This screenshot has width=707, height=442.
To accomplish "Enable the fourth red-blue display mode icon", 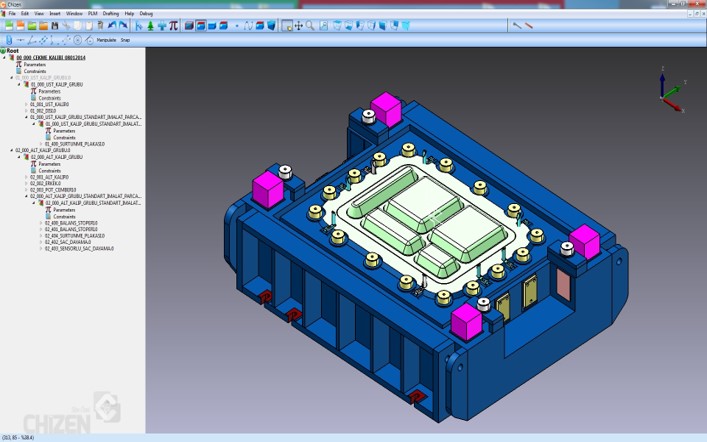I will (x=223, y=26).
